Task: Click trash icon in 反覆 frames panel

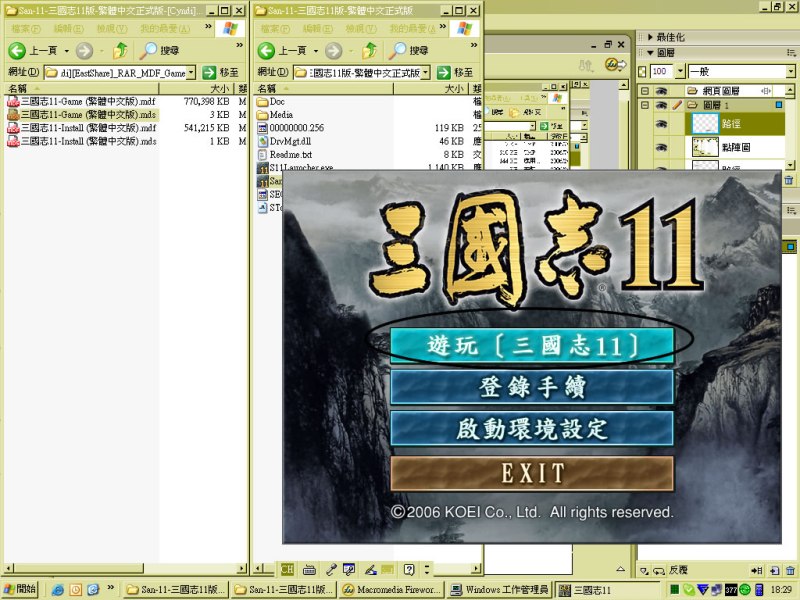Action: [790, 570]
